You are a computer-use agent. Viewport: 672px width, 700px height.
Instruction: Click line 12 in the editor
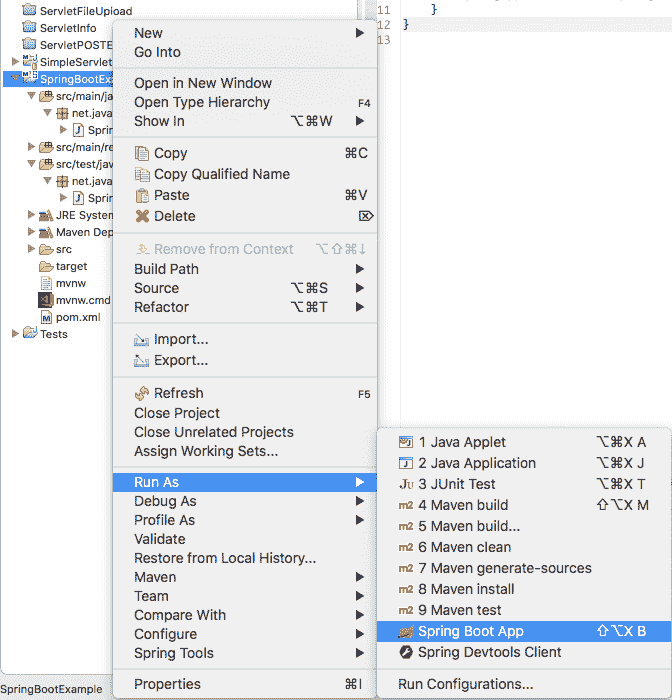point(536,25)
